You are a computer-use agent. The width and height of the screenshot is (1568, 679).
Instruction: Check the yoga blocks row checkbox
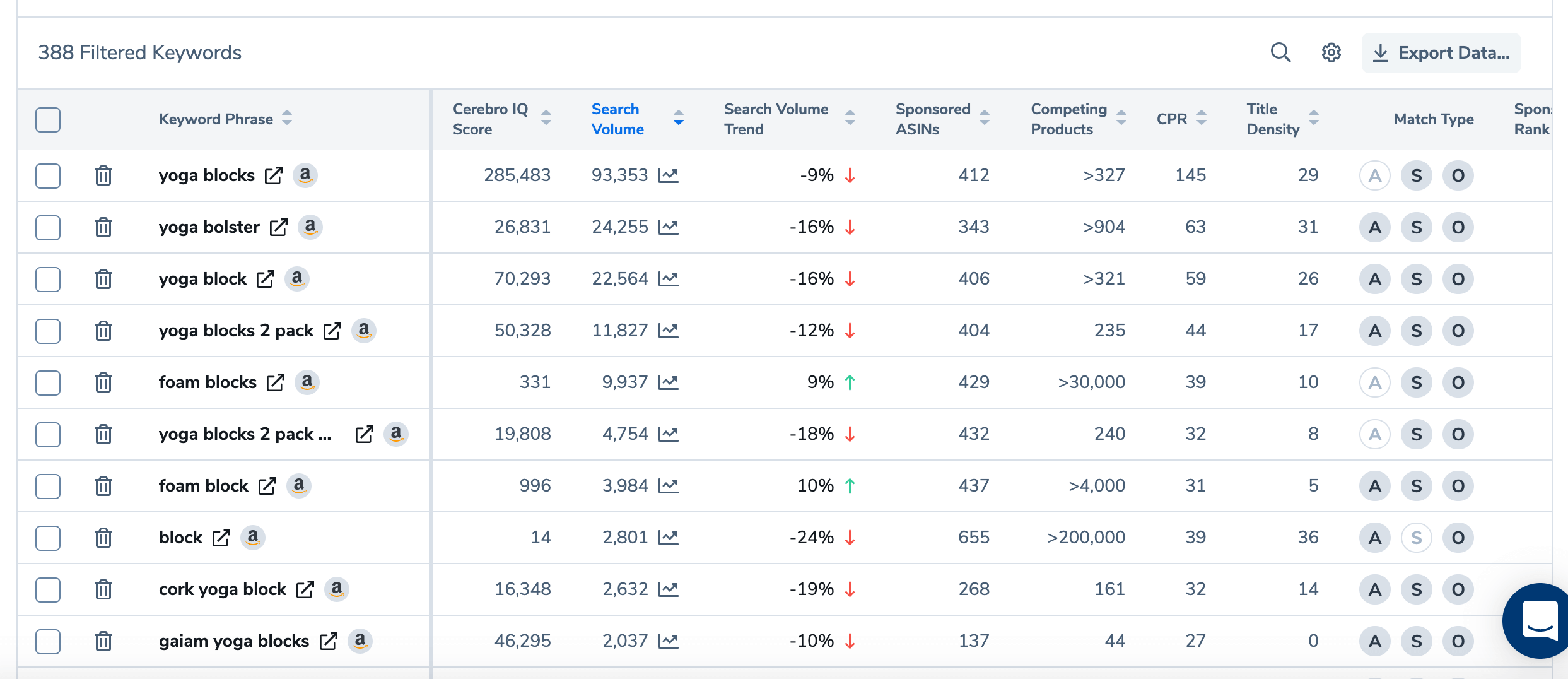point(48,175)
